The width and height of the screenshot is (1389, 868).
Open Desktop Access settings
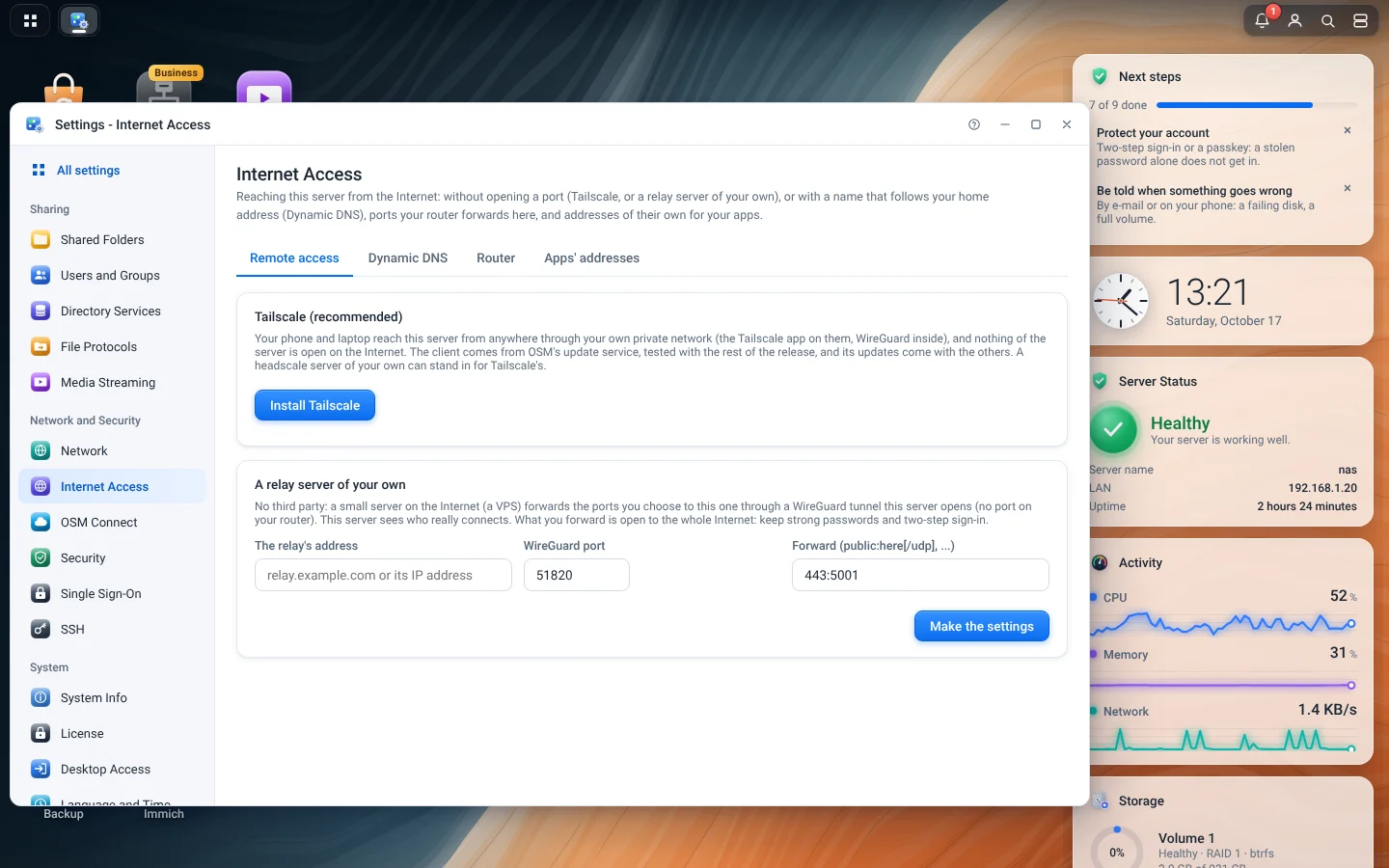112,769
